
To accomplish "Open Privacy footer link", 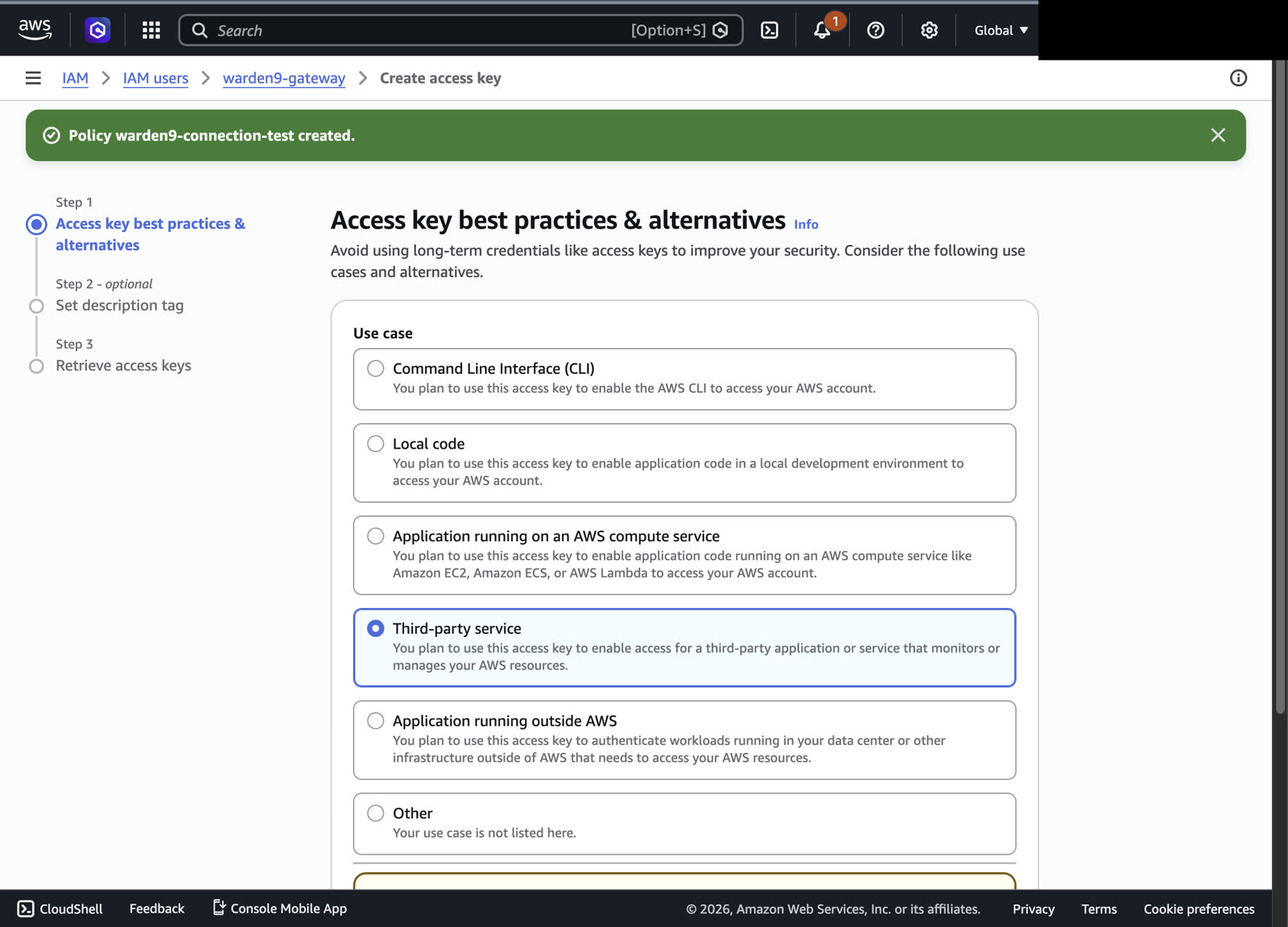I will [1034, 909].
